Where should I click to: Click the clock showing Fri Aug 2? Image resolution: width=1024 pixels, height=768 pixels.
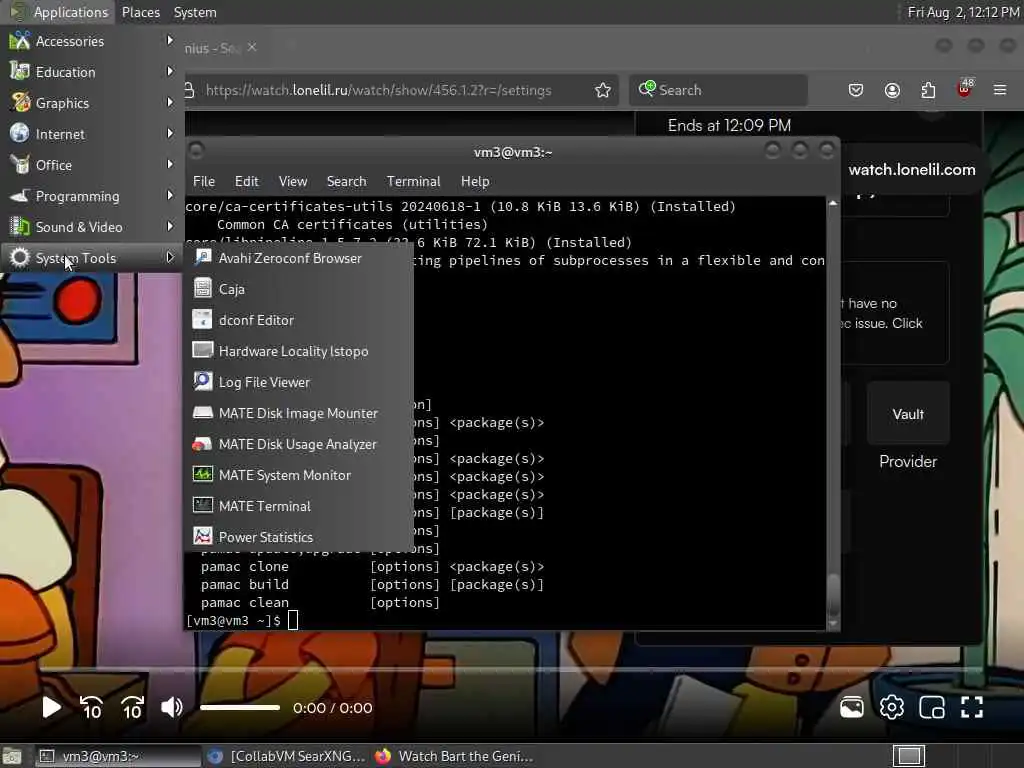[x=963, y=12]
